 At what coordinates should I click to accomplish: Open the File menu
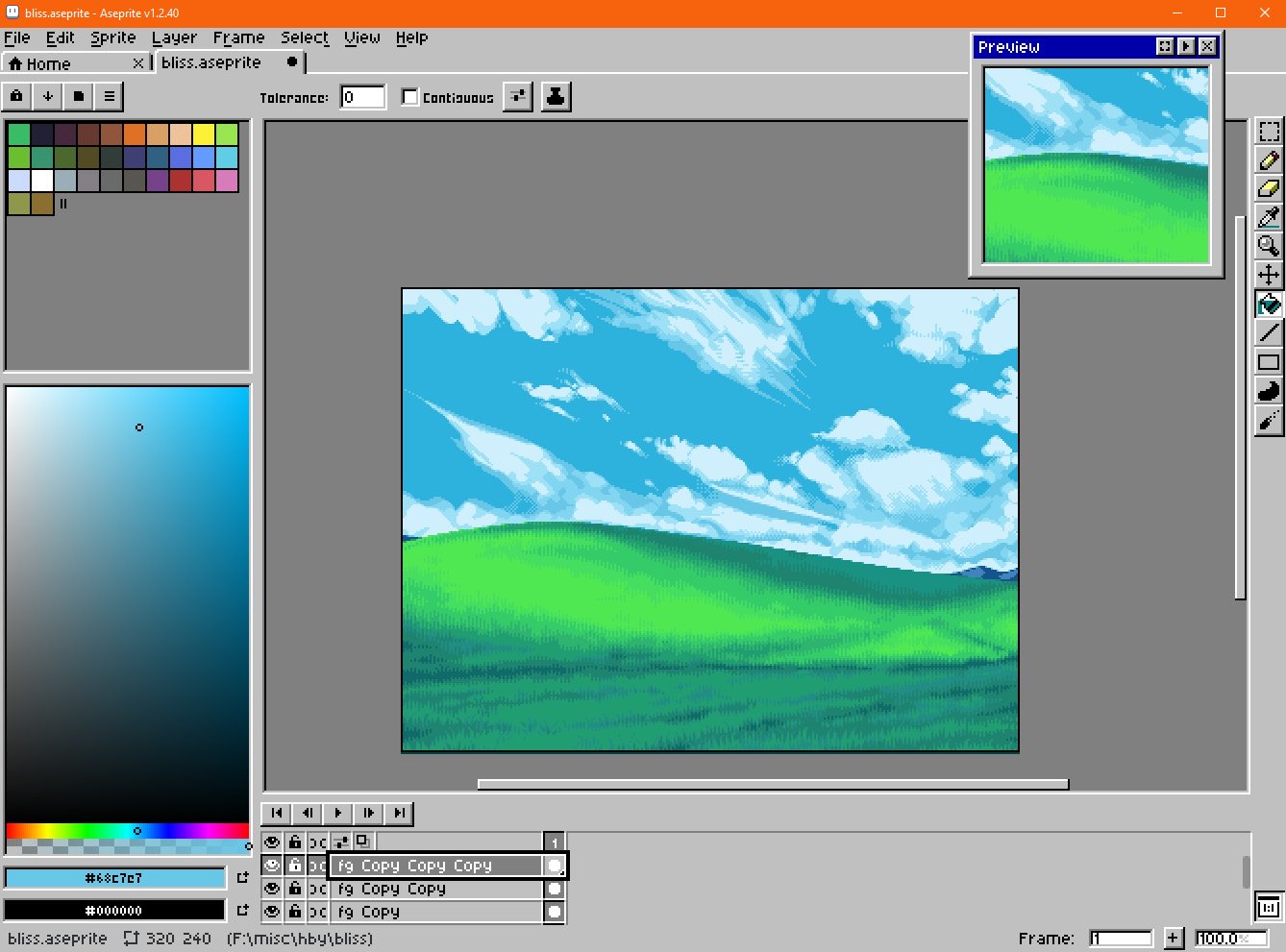click(17, 37)
